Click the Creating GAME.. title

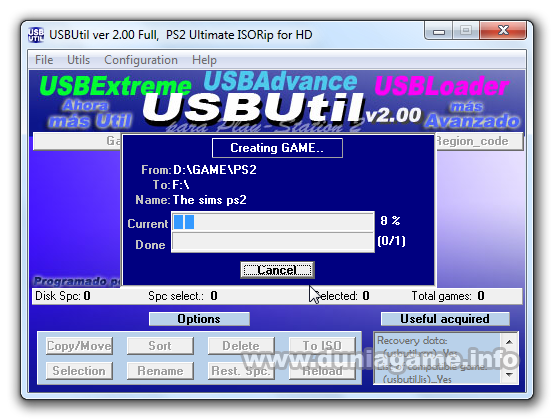(277, 148)
